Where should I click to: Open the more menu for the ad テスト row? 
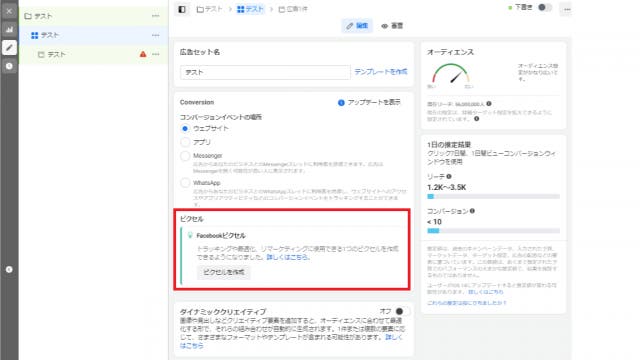click(156, 54)
